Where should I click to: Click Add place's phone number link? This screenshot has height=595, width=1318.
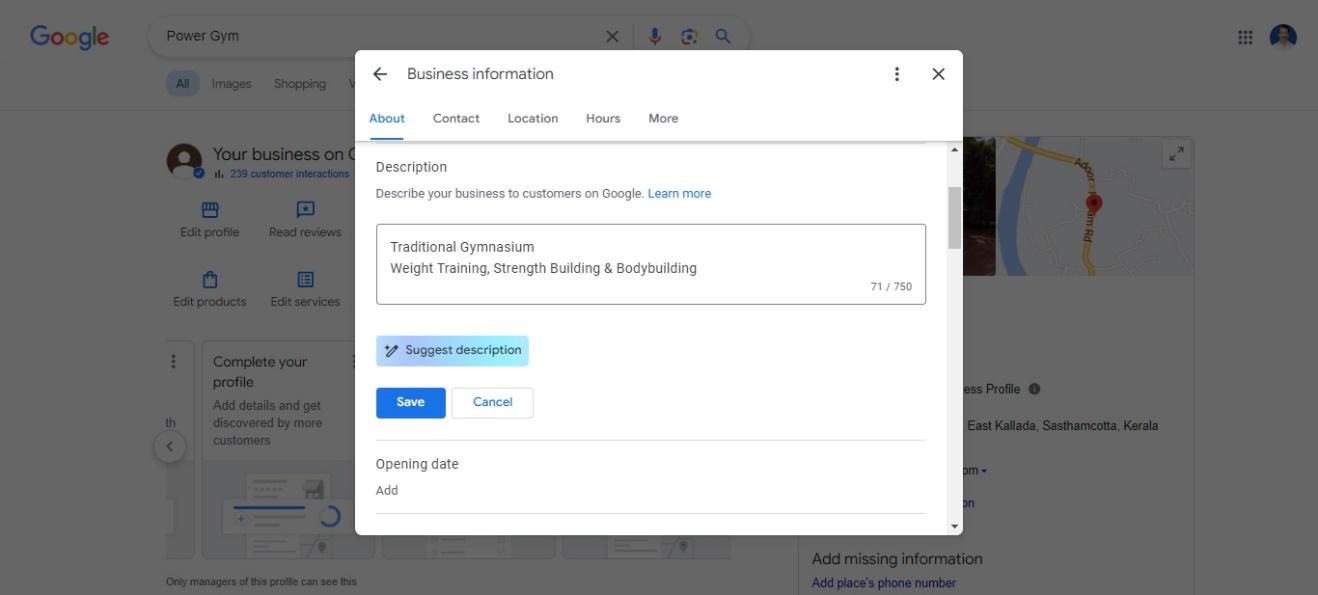pos(884,583)
